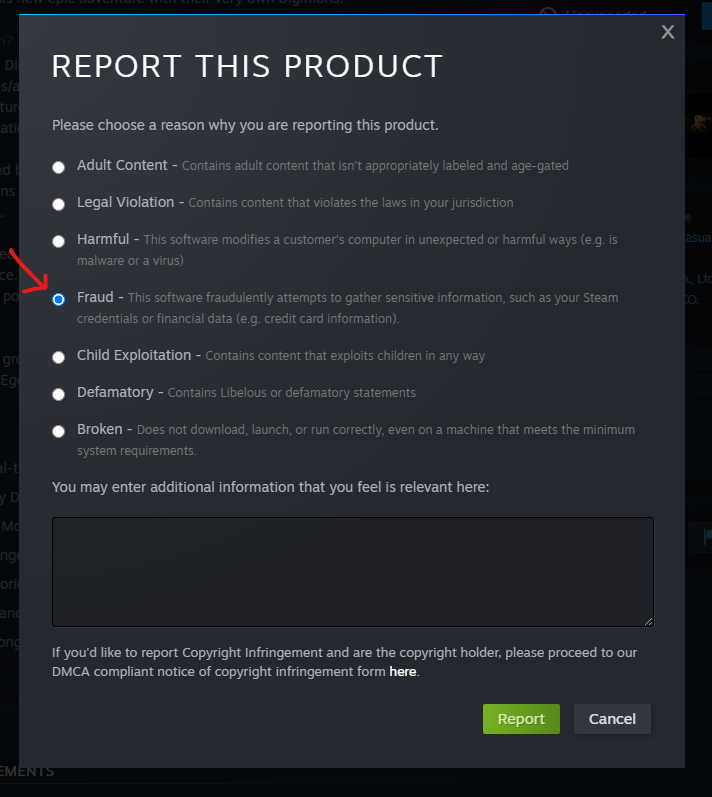Click the 'Child Exploitation' label text
Viewport: 712px width, 797px height.
134,355
